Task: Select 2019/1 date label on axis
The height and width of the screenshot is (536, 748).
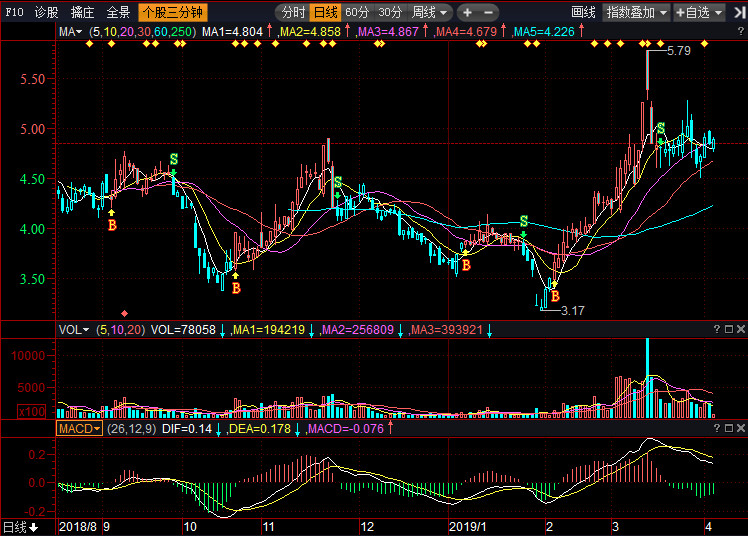Action: (x=468, y=527)
